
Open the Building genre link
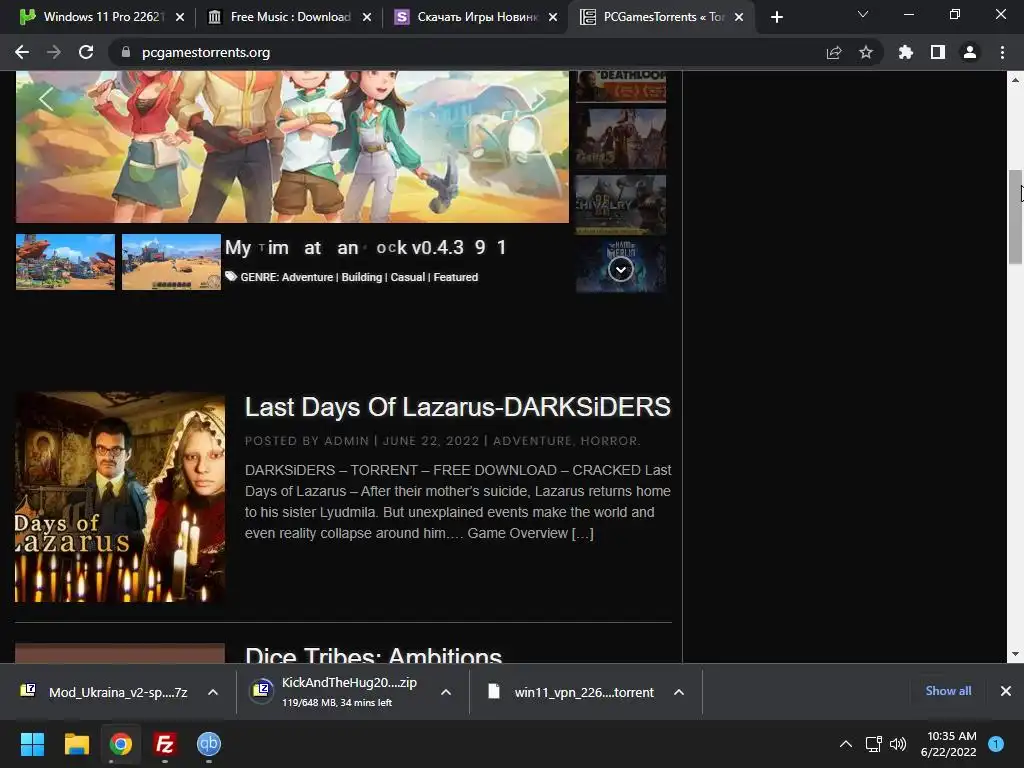pyautogui.click(x=362, y=277)
